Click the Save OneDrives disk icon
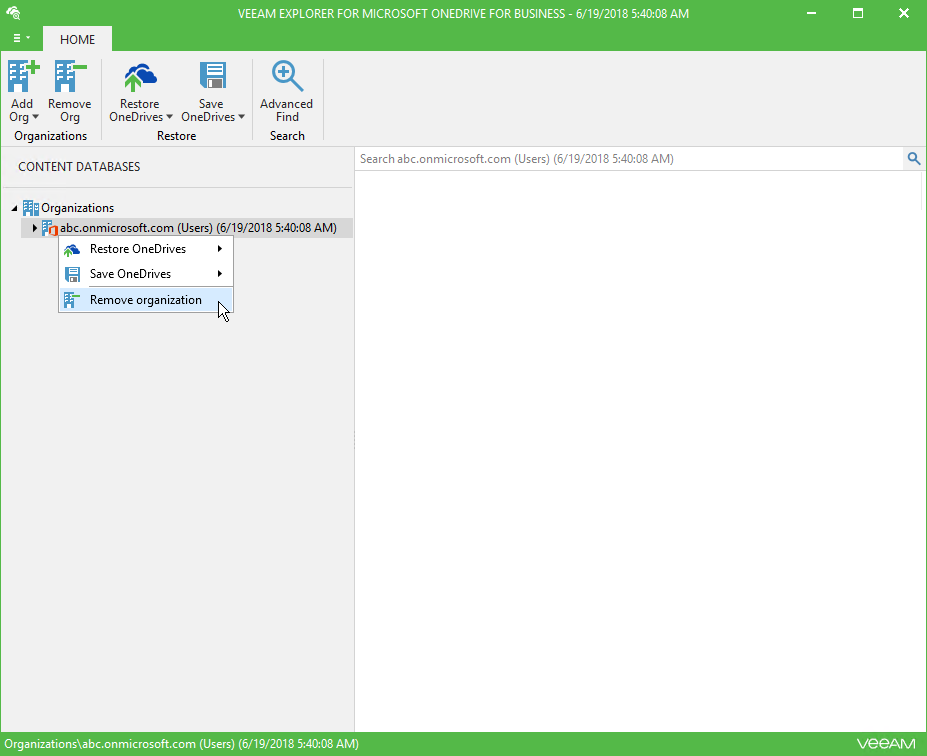This screenshot has height=756, width=927. [213, 76]
